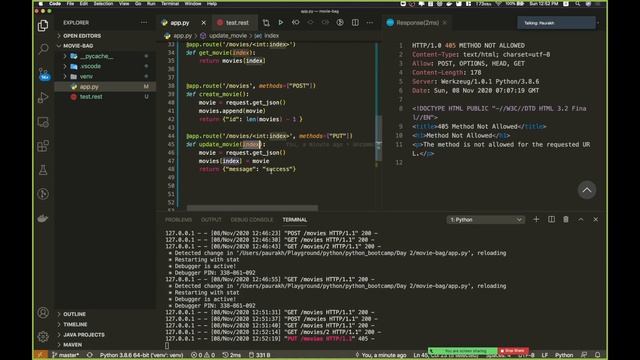Expand the Outline section
The height and width of the screenshot is (360, 640).
(74, 314)
